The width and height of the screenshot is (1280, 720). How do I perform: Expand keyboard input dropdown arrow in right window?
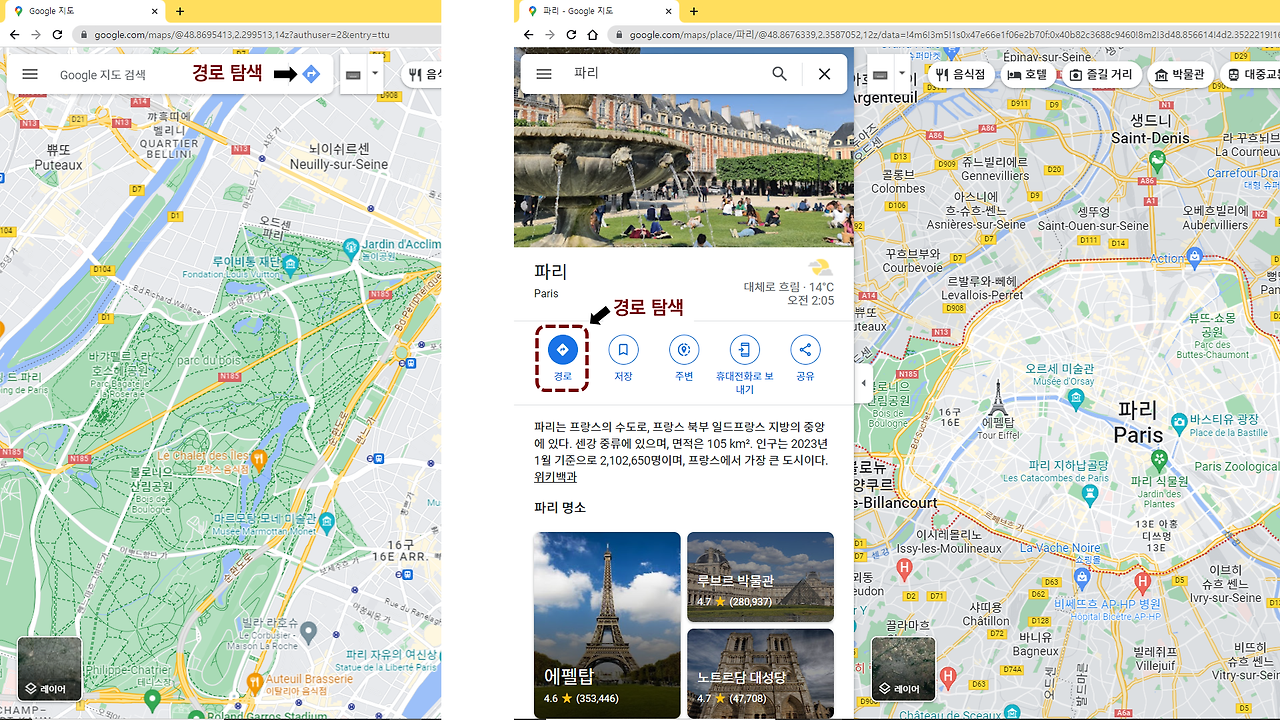coord(902,74)
